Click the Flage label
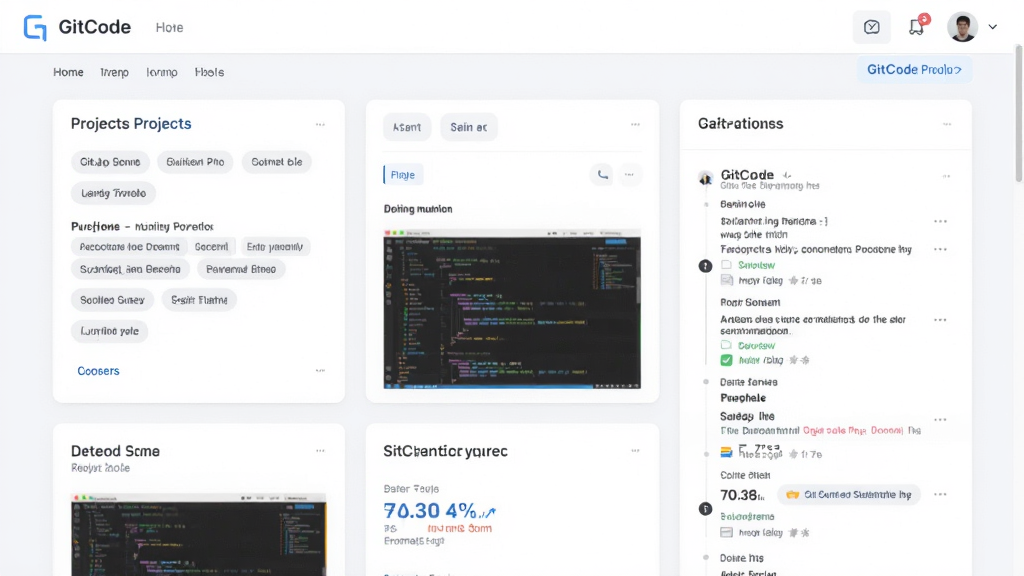 pos(402,175)
